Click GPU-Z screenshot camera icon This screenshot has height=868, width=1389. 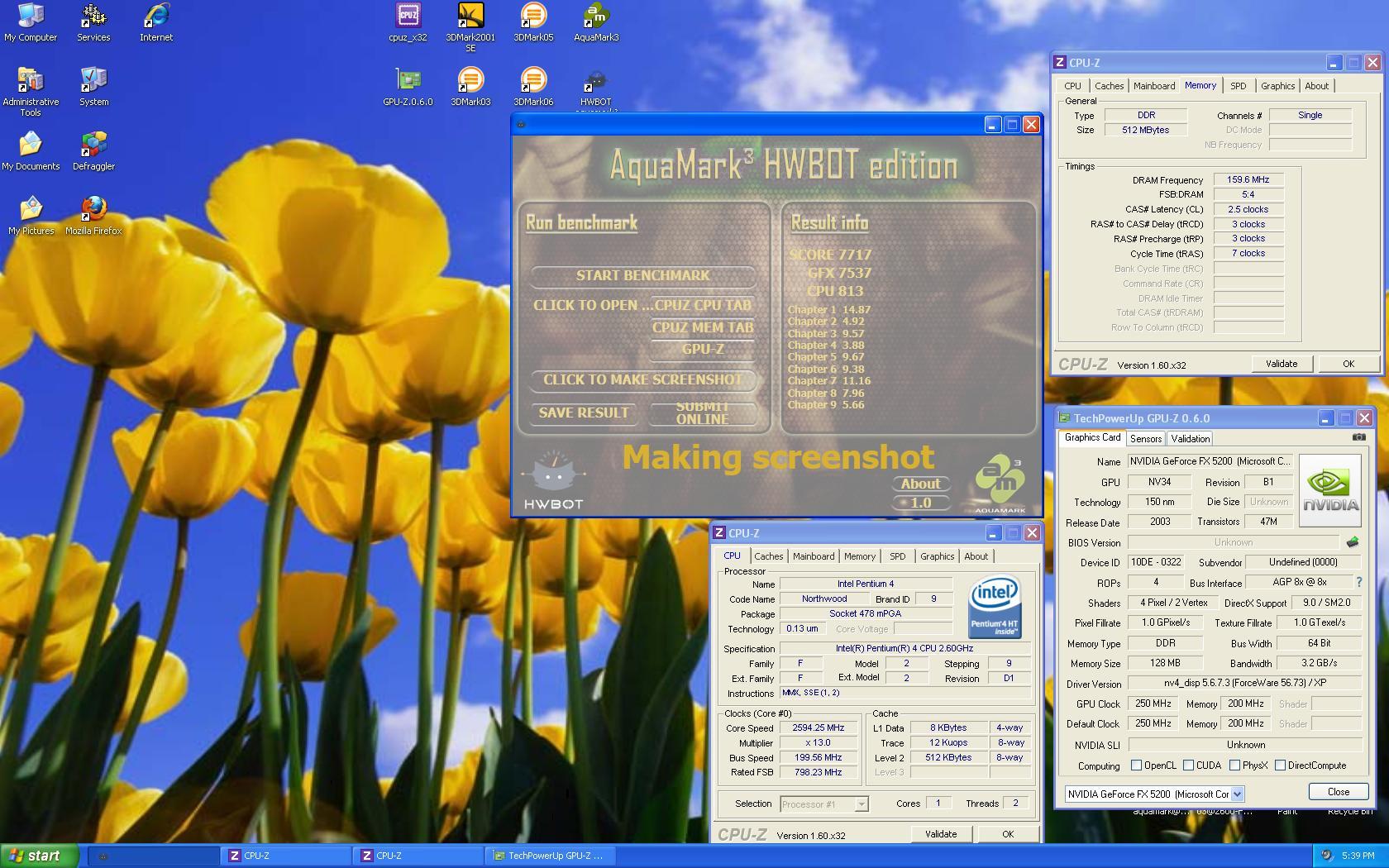coord(1358,437)
